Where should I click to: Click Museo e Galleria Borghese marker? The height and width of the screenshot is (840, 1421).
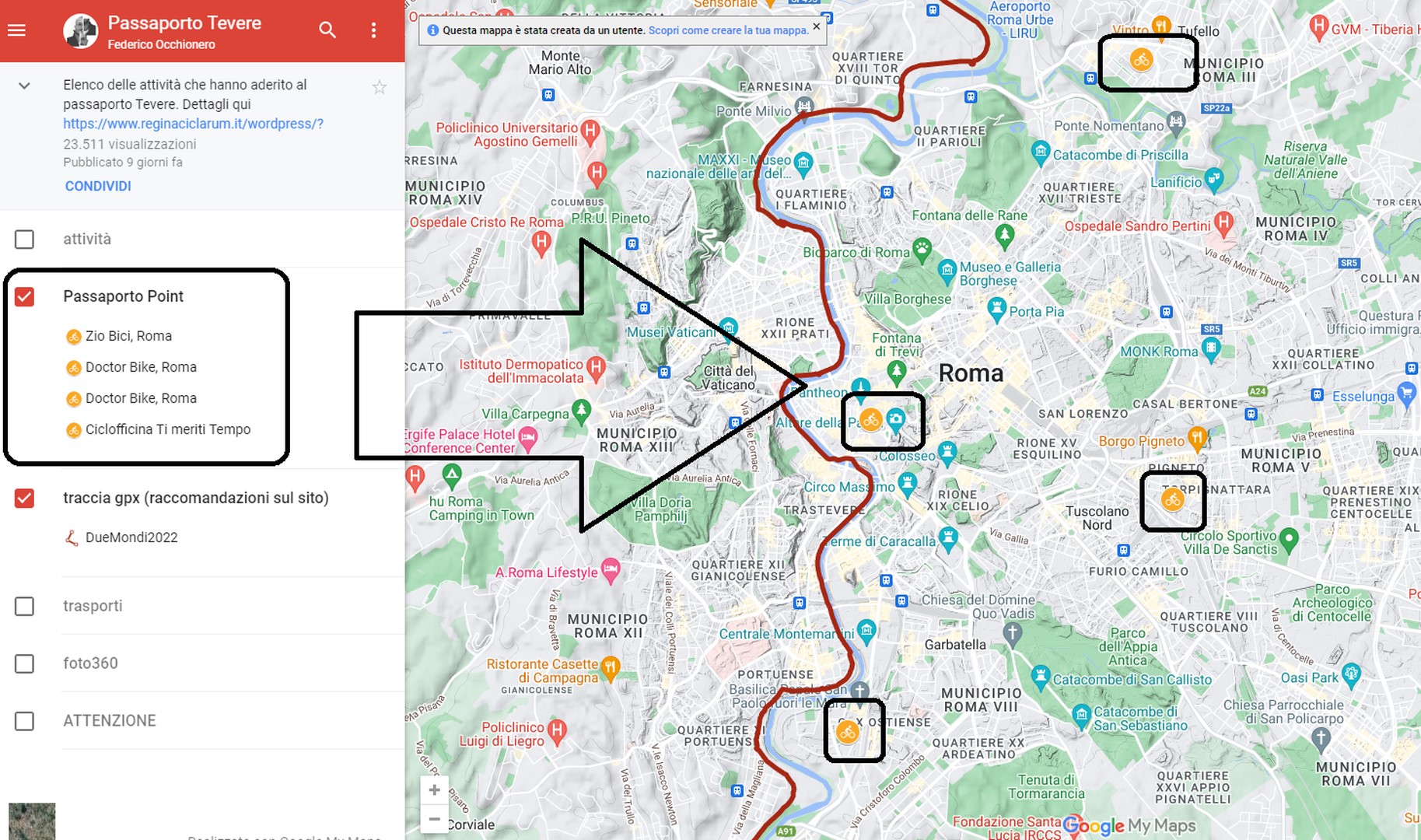pos(947,271)
